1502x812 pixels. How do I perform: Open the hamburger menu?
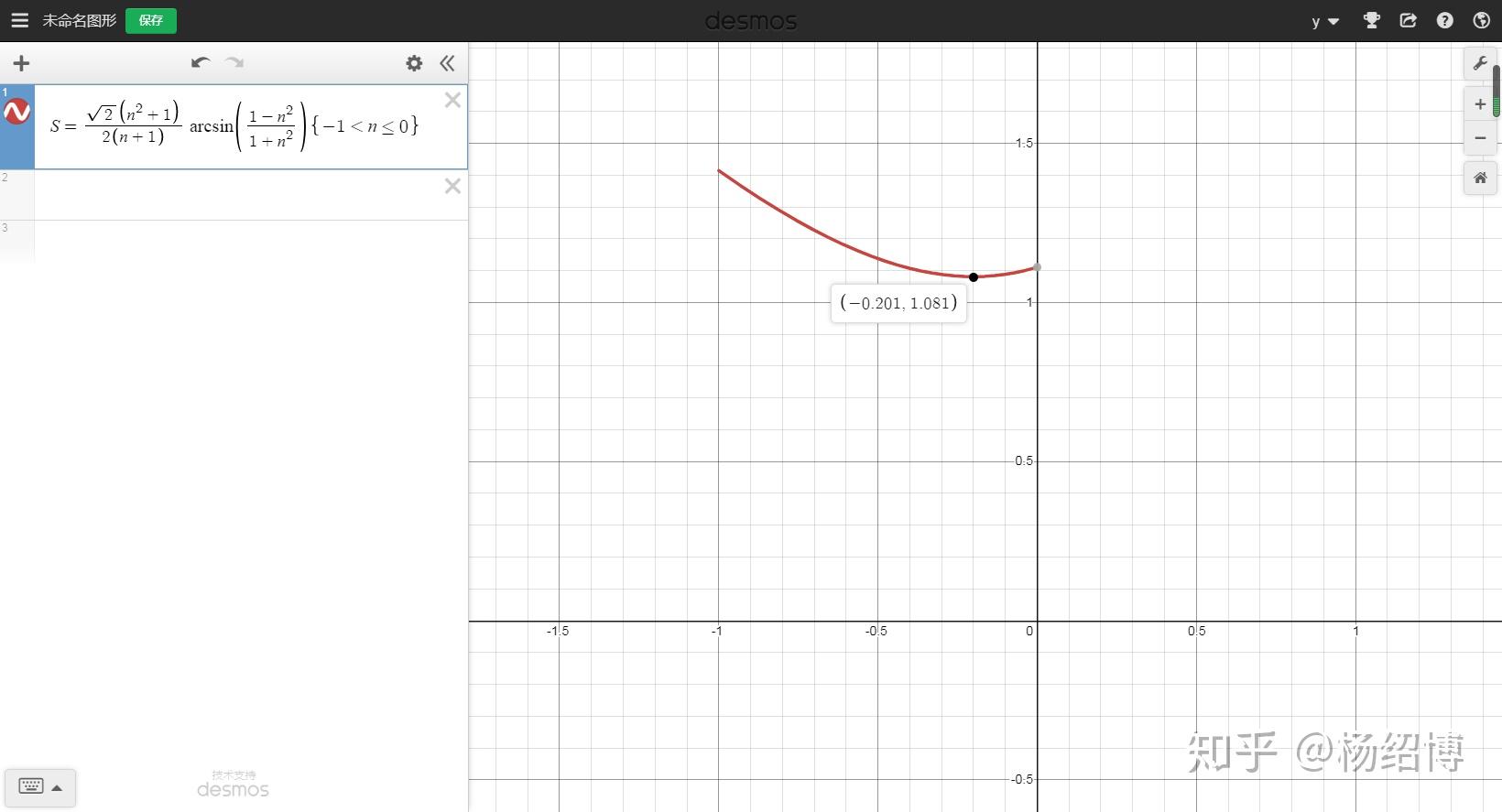click(x=19, y=20)
